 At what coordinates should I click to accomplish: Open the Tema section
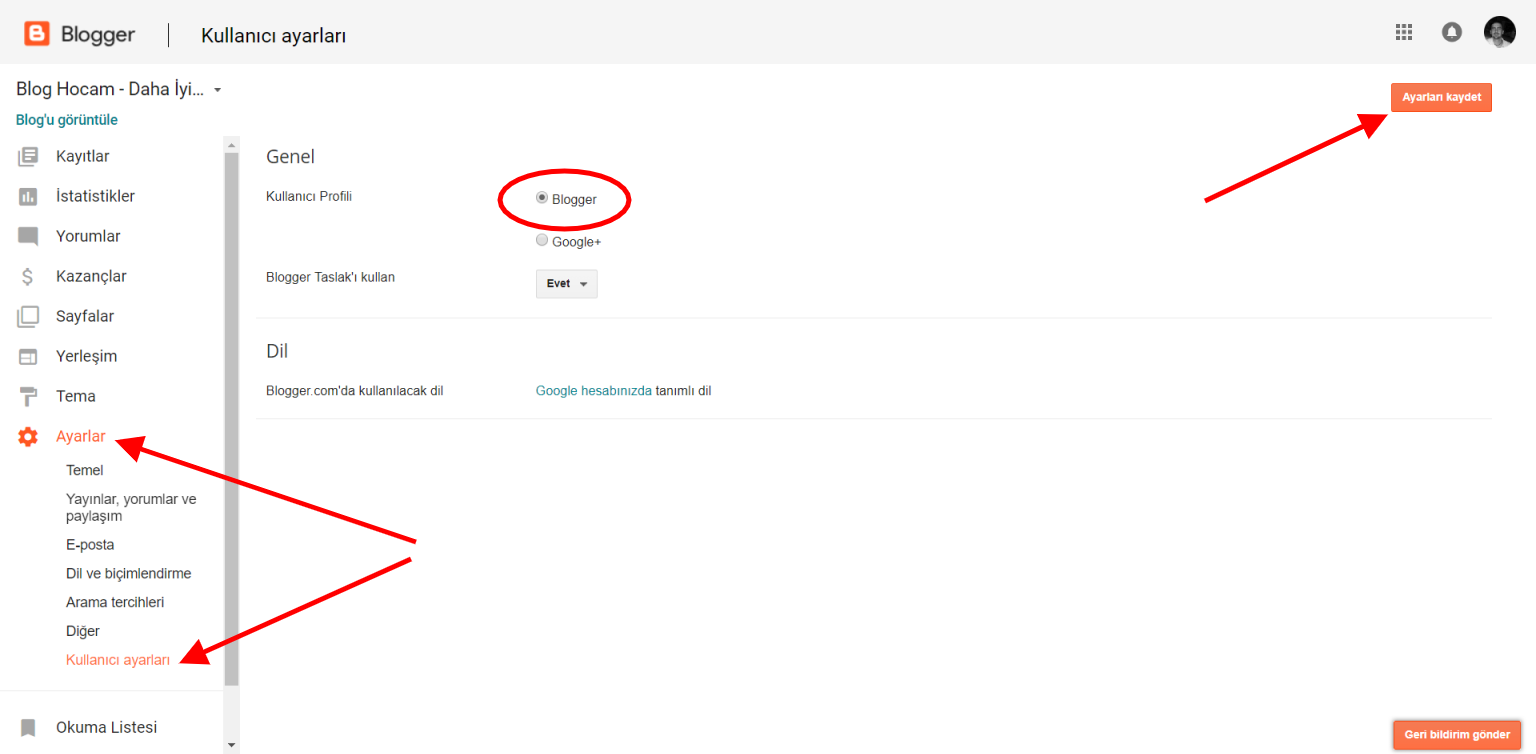pos(76,396)
